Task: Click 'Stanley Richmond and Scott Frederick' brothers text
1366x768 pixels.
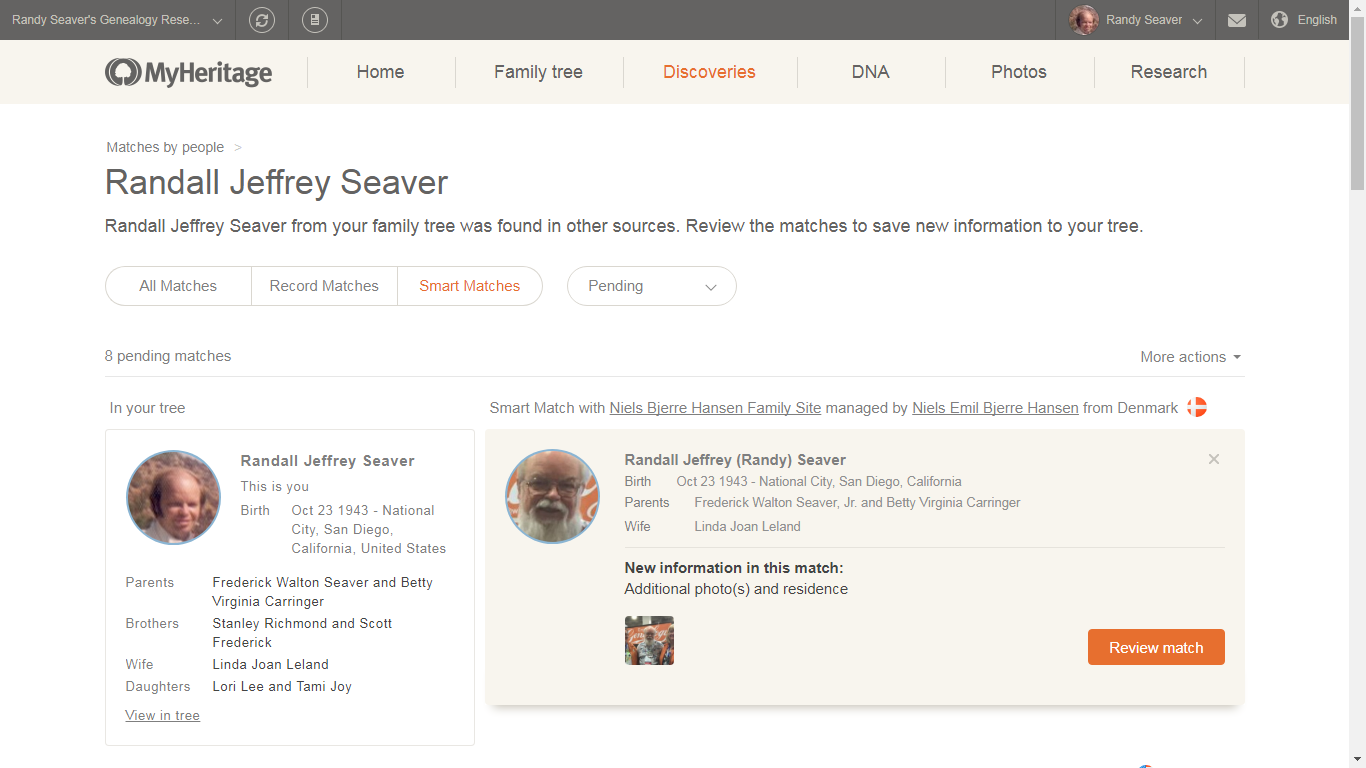Action: pos(302,633)
